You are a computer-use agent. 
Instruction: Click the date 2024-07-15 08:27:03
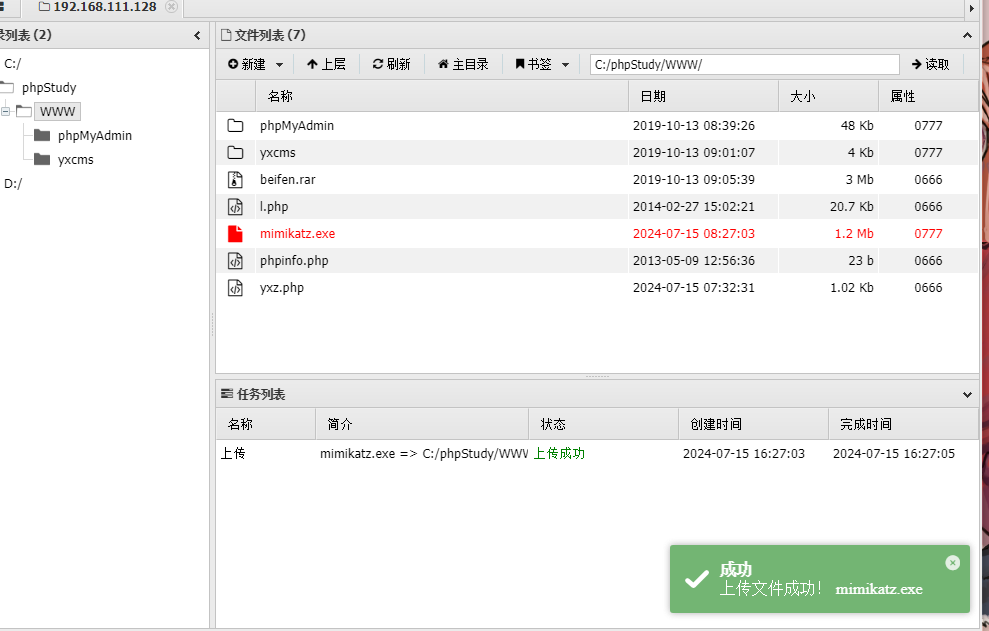(694, 233)
